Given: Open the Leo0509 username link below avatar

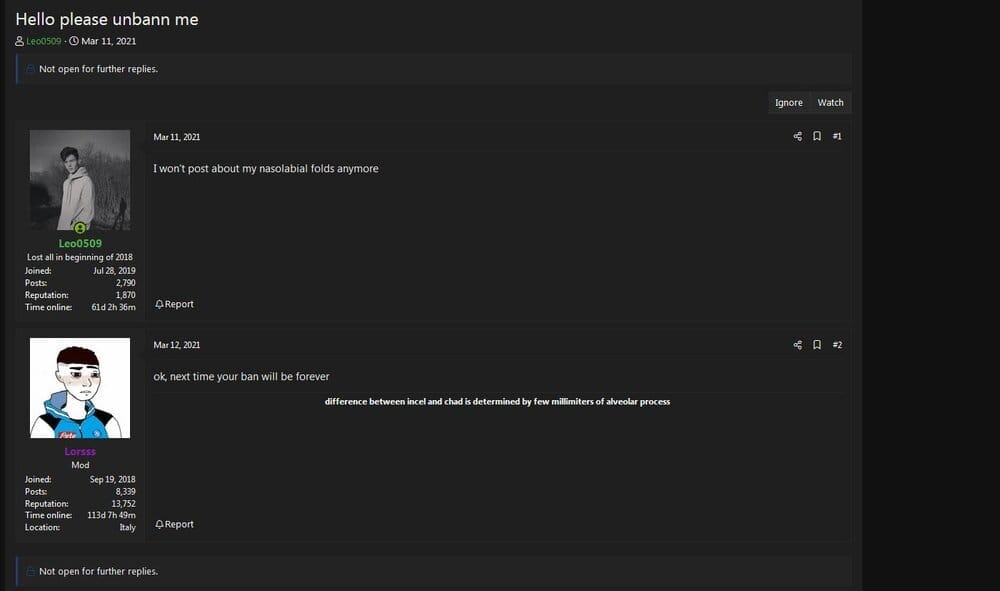Looking at the screenshot, I should coord(80,243).
